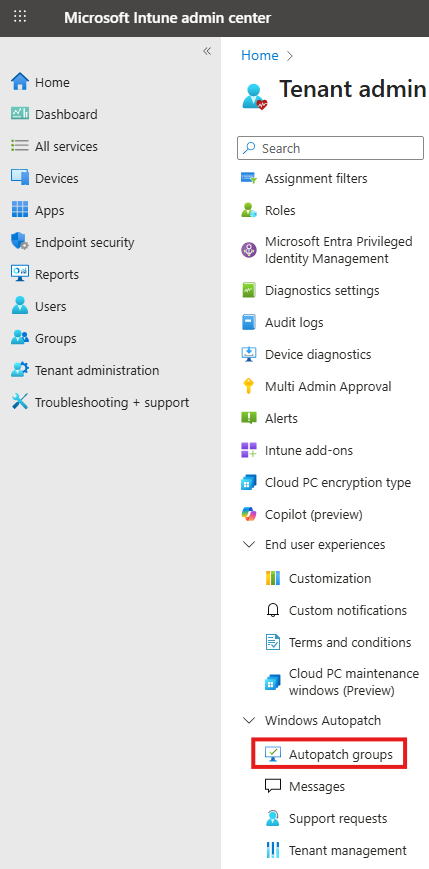Open Copilot (preview) item
429x869 pixels.
click(x=314, y=514)
